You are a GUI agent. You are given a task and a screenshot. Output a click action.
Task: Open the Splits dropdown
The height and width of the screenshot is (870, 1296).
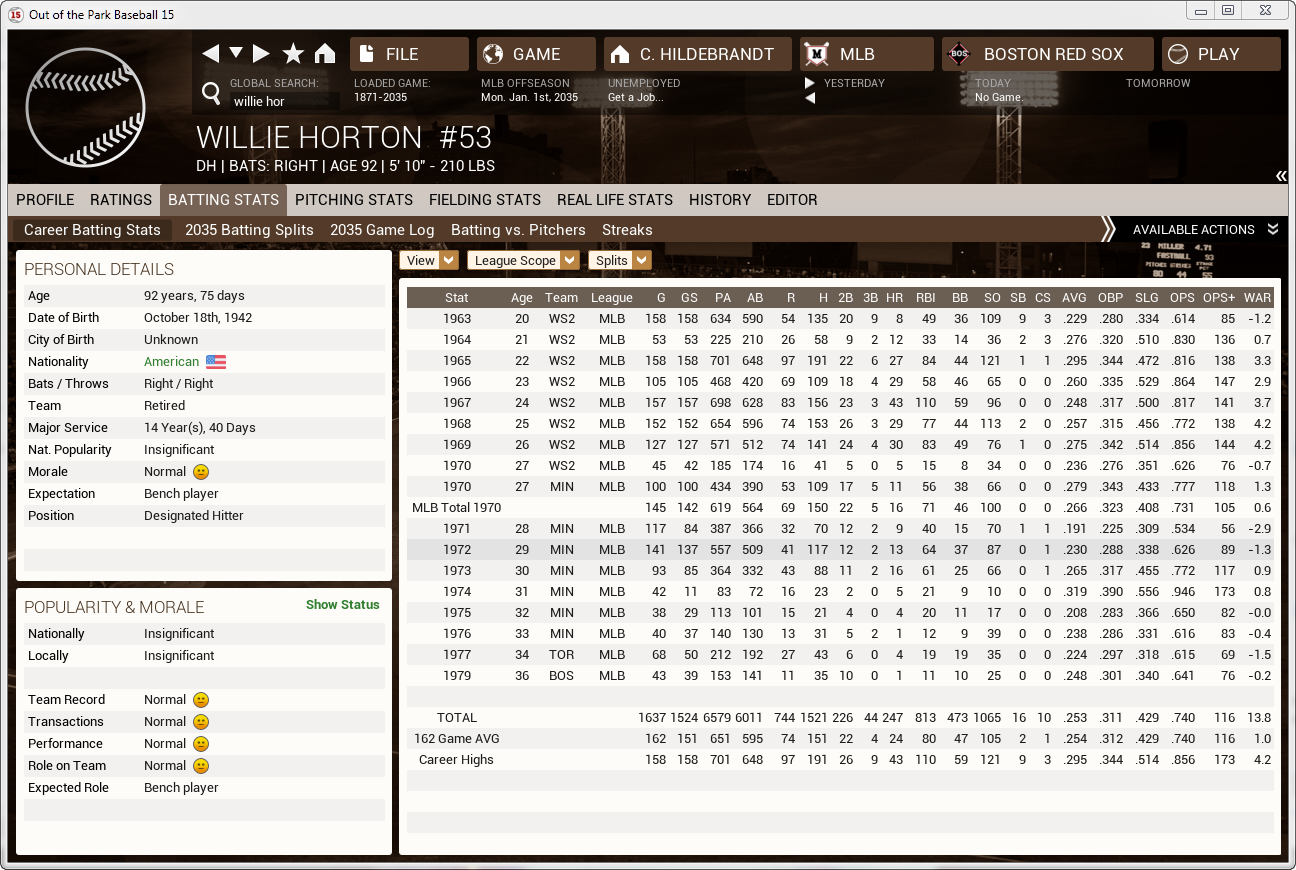click(x=619, y=260)
